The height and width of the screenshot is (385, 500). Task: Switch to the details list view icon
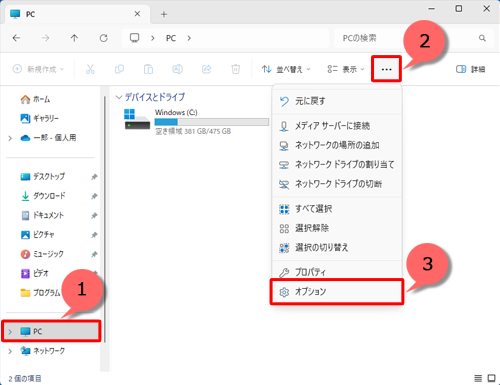(478, 378)
